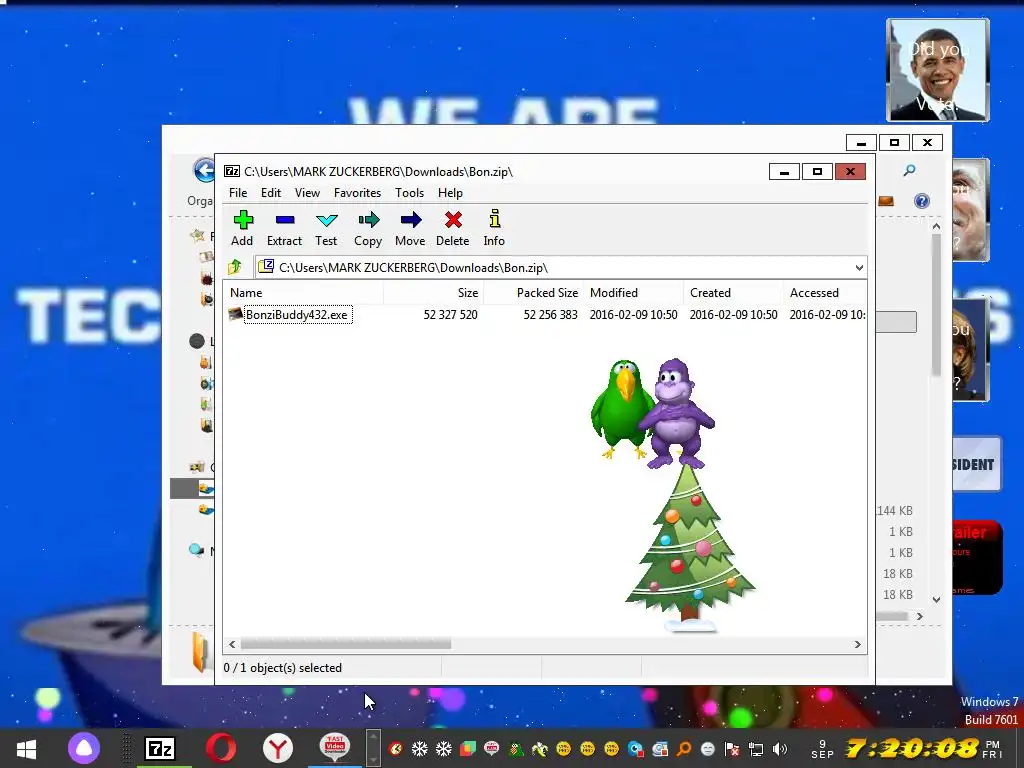This screenshot has width=1024, height=768.
Task: Click the packed size 52 256 383
Action: [550, 315]
